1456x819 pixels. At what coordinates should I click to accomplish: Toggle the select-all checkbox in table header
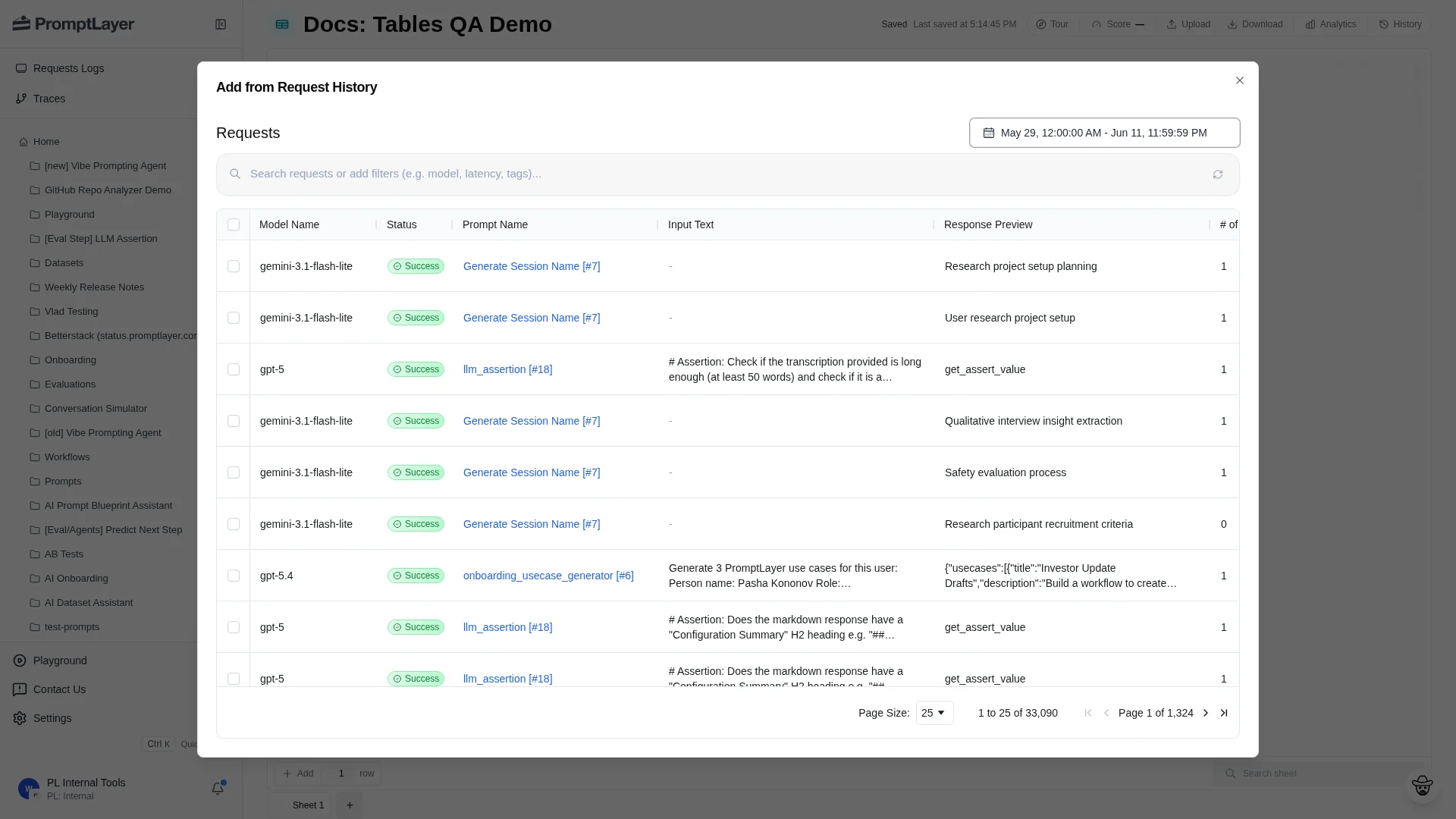tap(234, 224)
